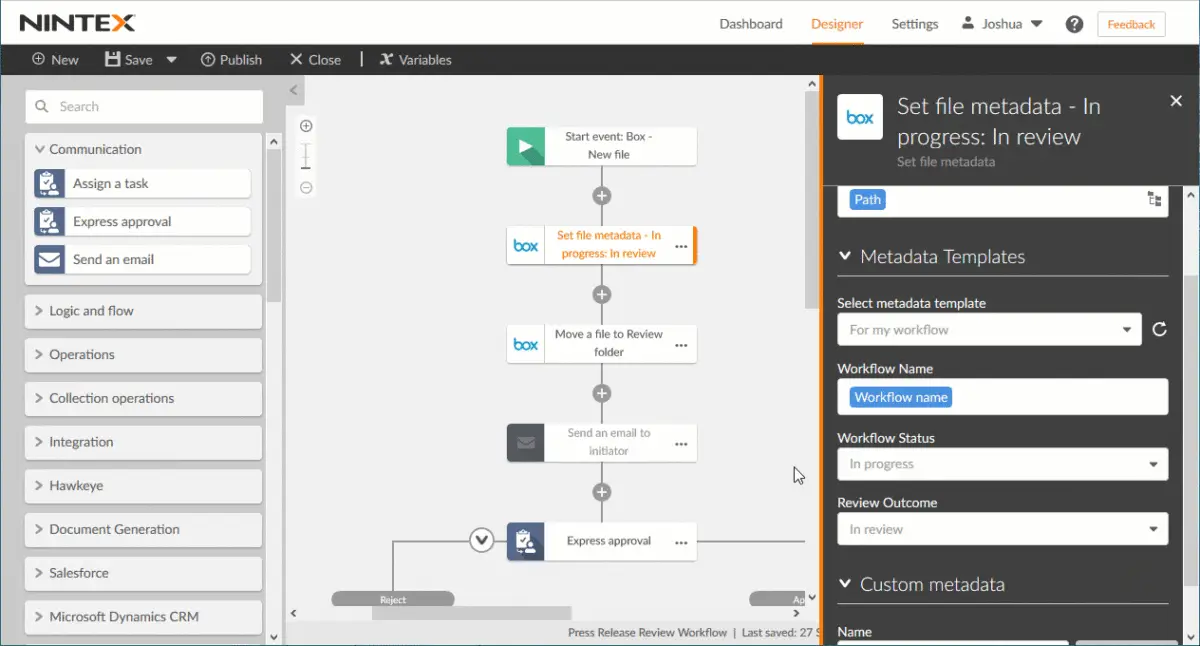
Task: Click the canvas horizontal scrollbar
Action: coord(472,613)
